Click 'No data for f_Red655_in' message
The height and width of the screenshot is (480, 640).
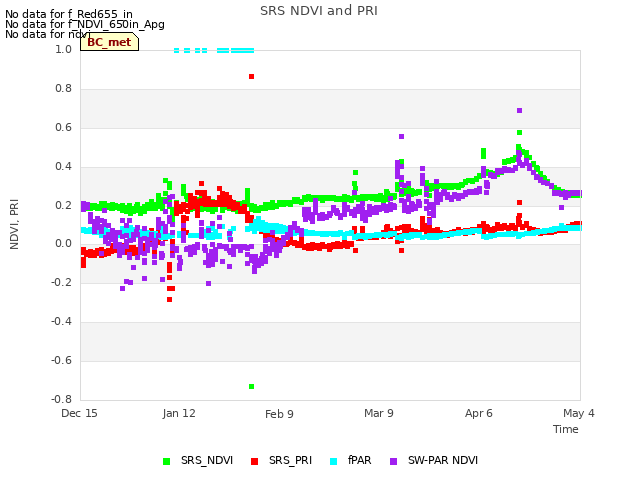click(69, 14)
